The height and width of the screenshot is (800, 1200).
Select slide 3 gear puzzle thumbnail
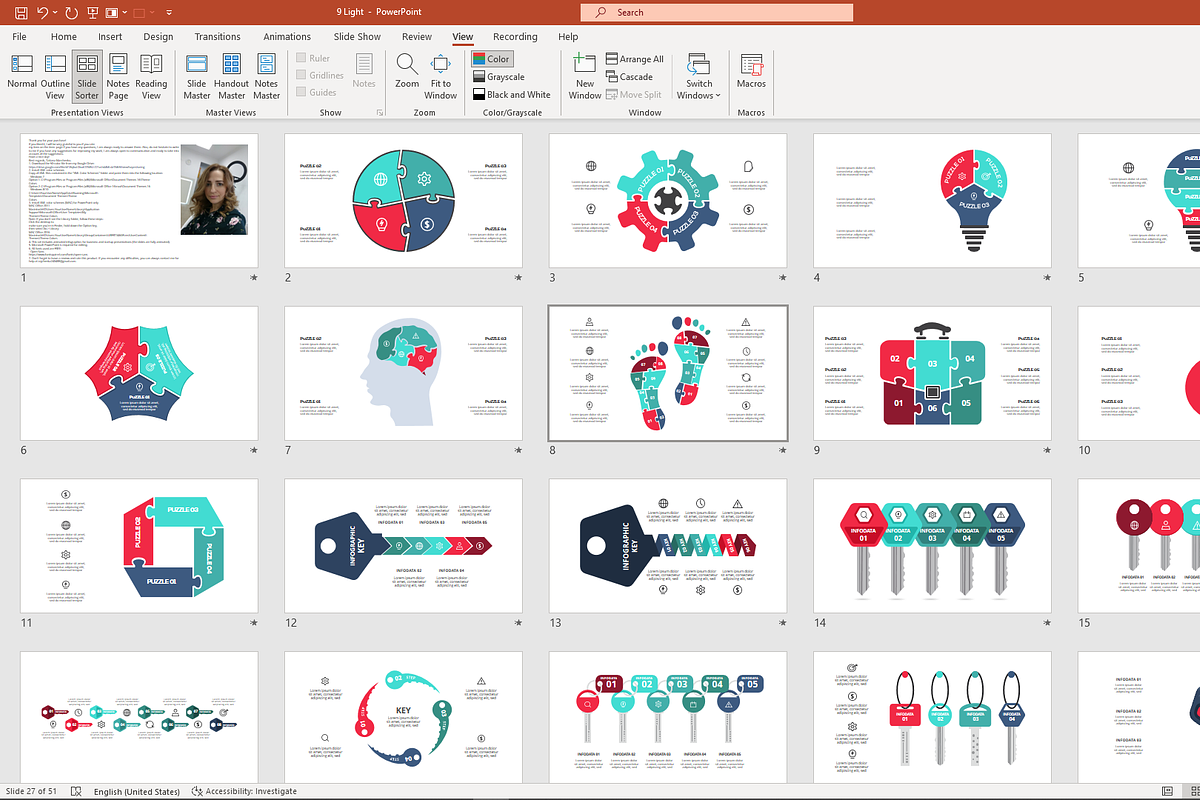click(667, 200)
